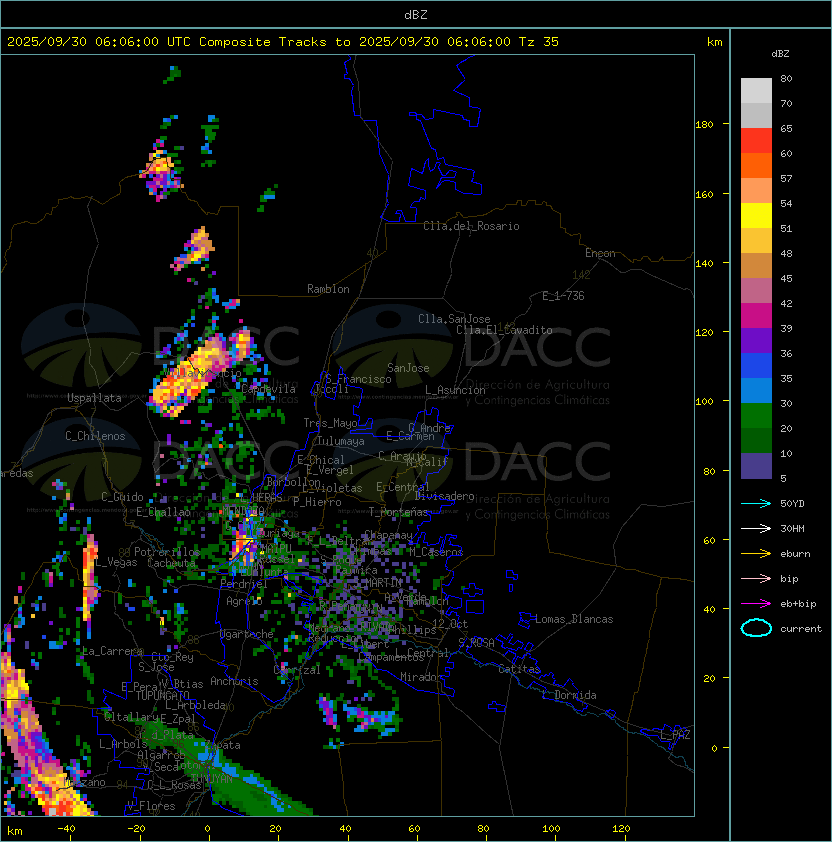The height and width of the screenshot is (842, 832).
Task: Click the pink bip arrow in legend
Action: point(756,578)
